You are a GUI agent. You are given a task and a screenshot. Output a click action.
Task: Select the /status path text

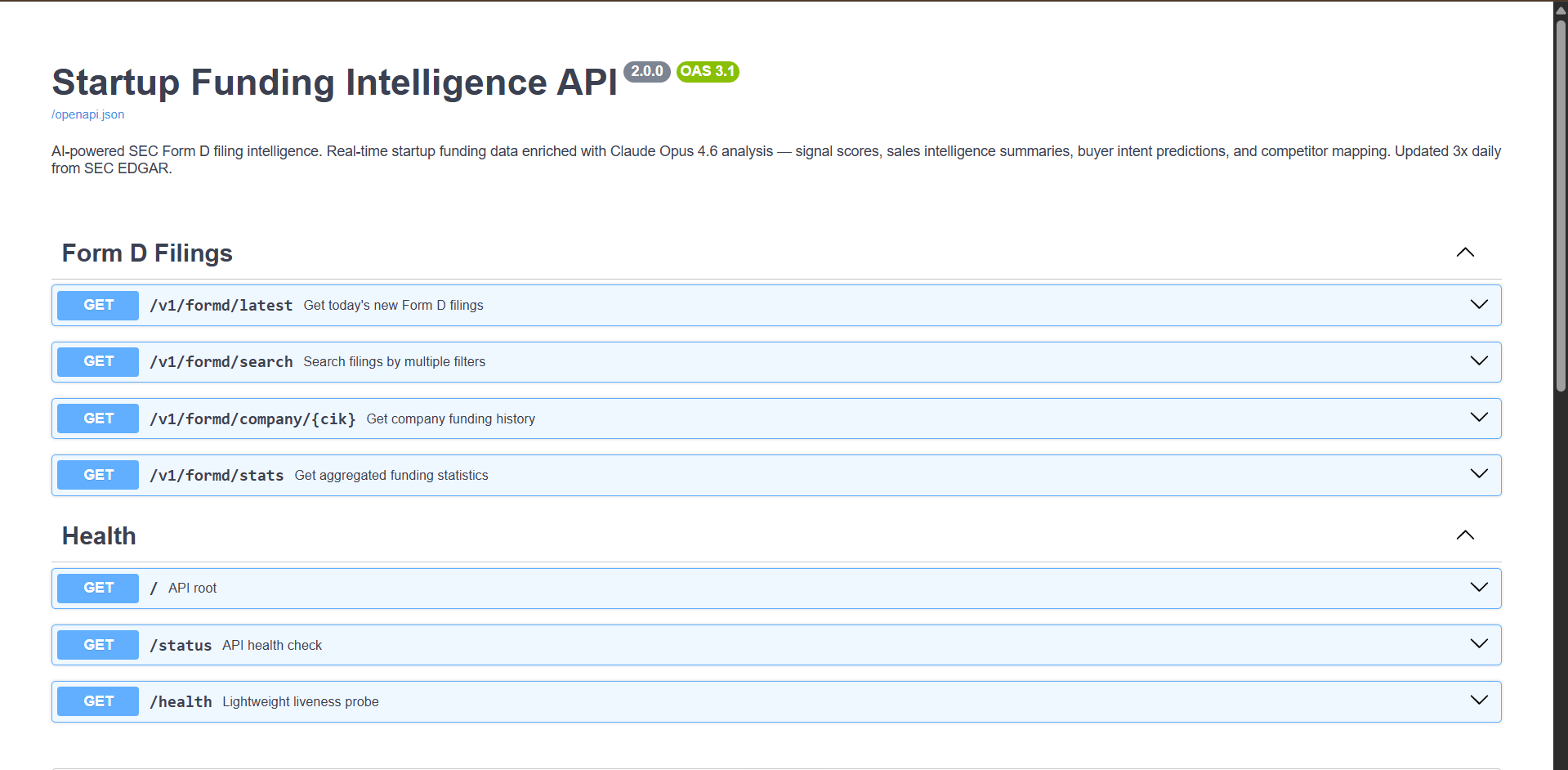click(181, 645)
